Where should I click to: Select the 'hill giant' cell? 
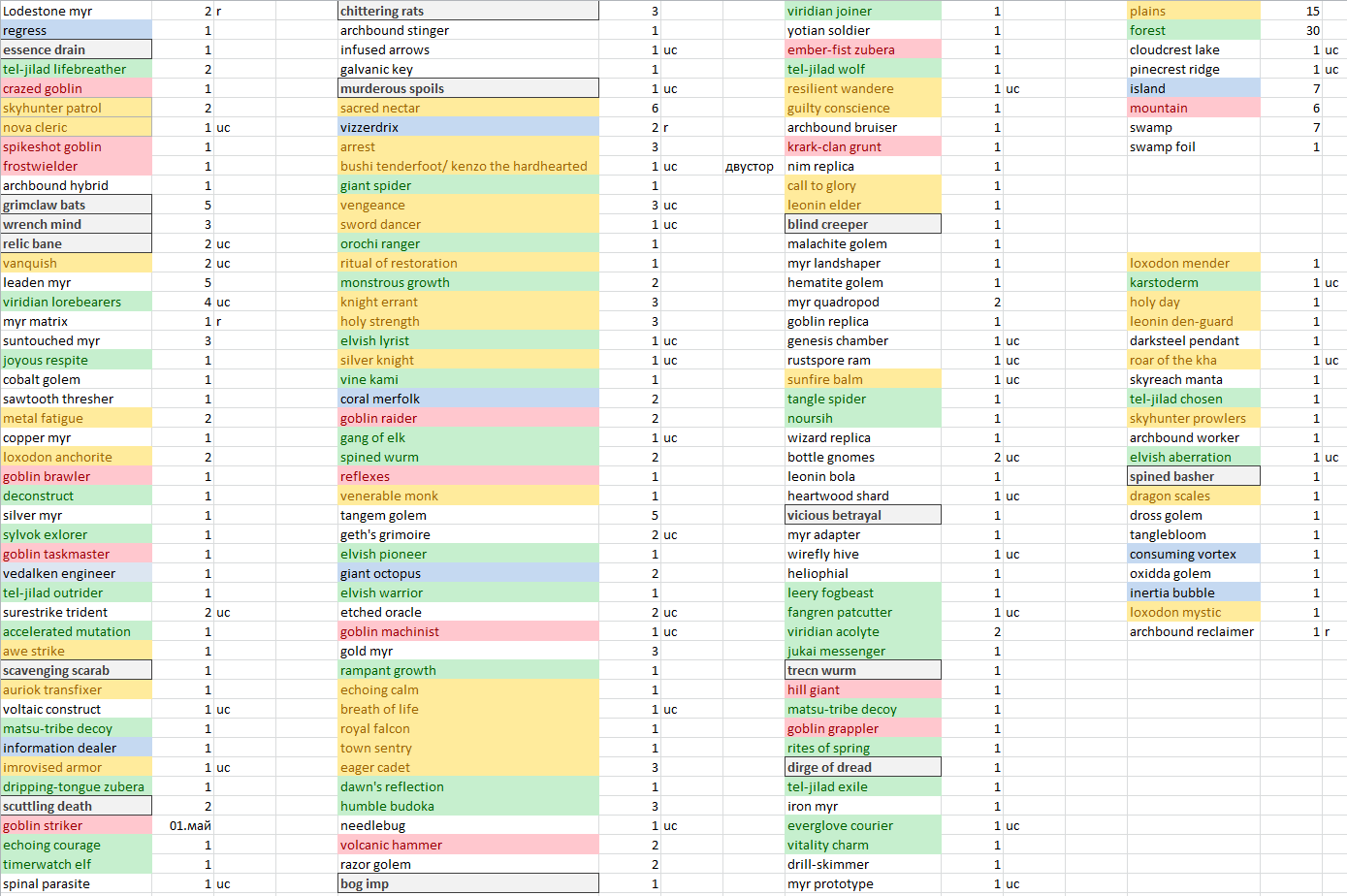coord(863,689)
